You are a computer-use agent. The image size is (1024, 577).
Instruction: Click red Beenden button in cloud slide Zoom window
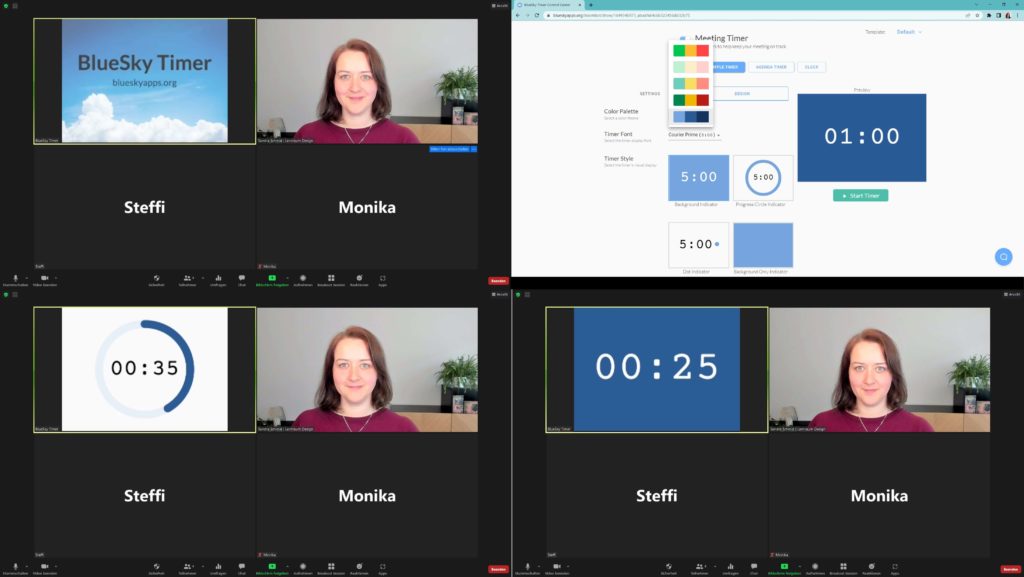[x=497, y=281]
